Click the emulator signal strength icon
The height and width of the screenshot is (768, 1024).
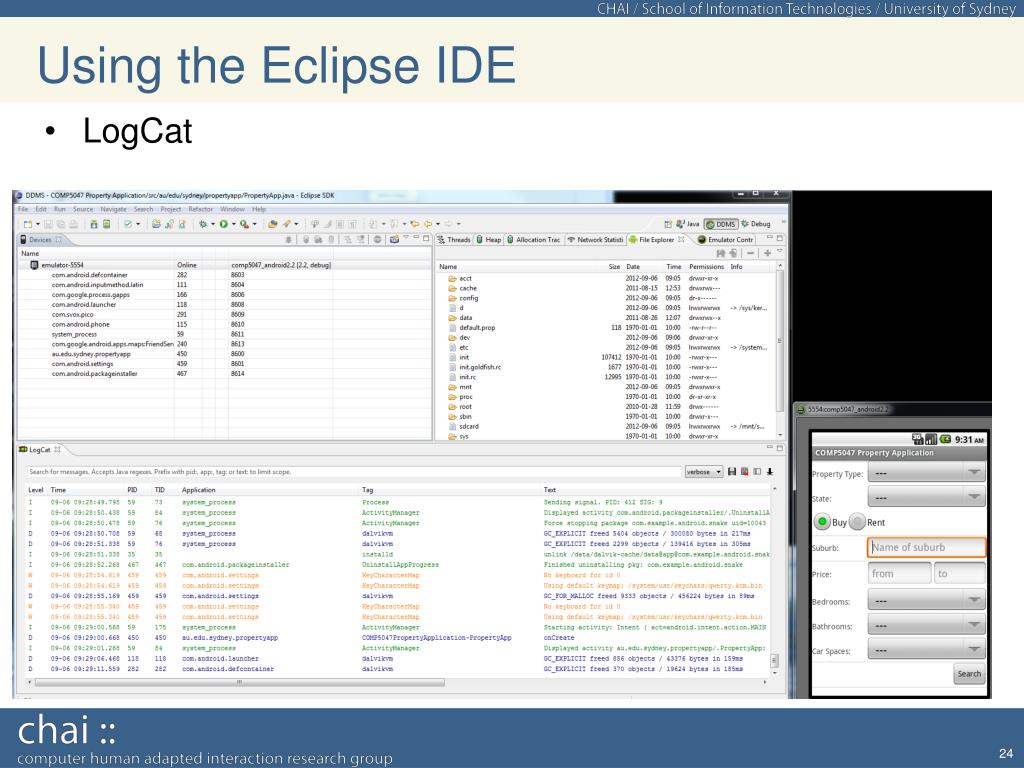click(x=931, y=440)
